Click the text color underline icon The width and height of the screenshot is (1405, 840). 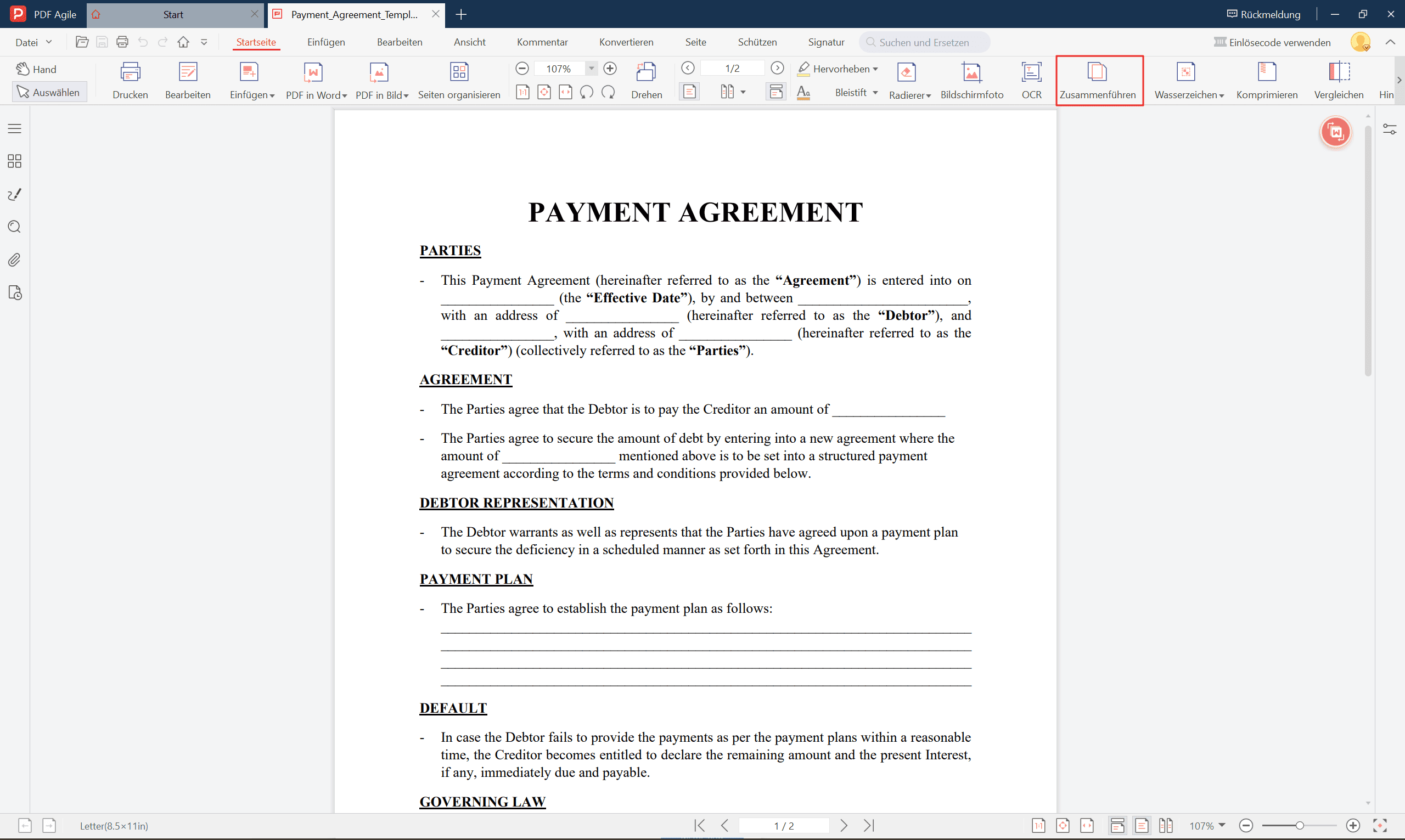point(803,92)
